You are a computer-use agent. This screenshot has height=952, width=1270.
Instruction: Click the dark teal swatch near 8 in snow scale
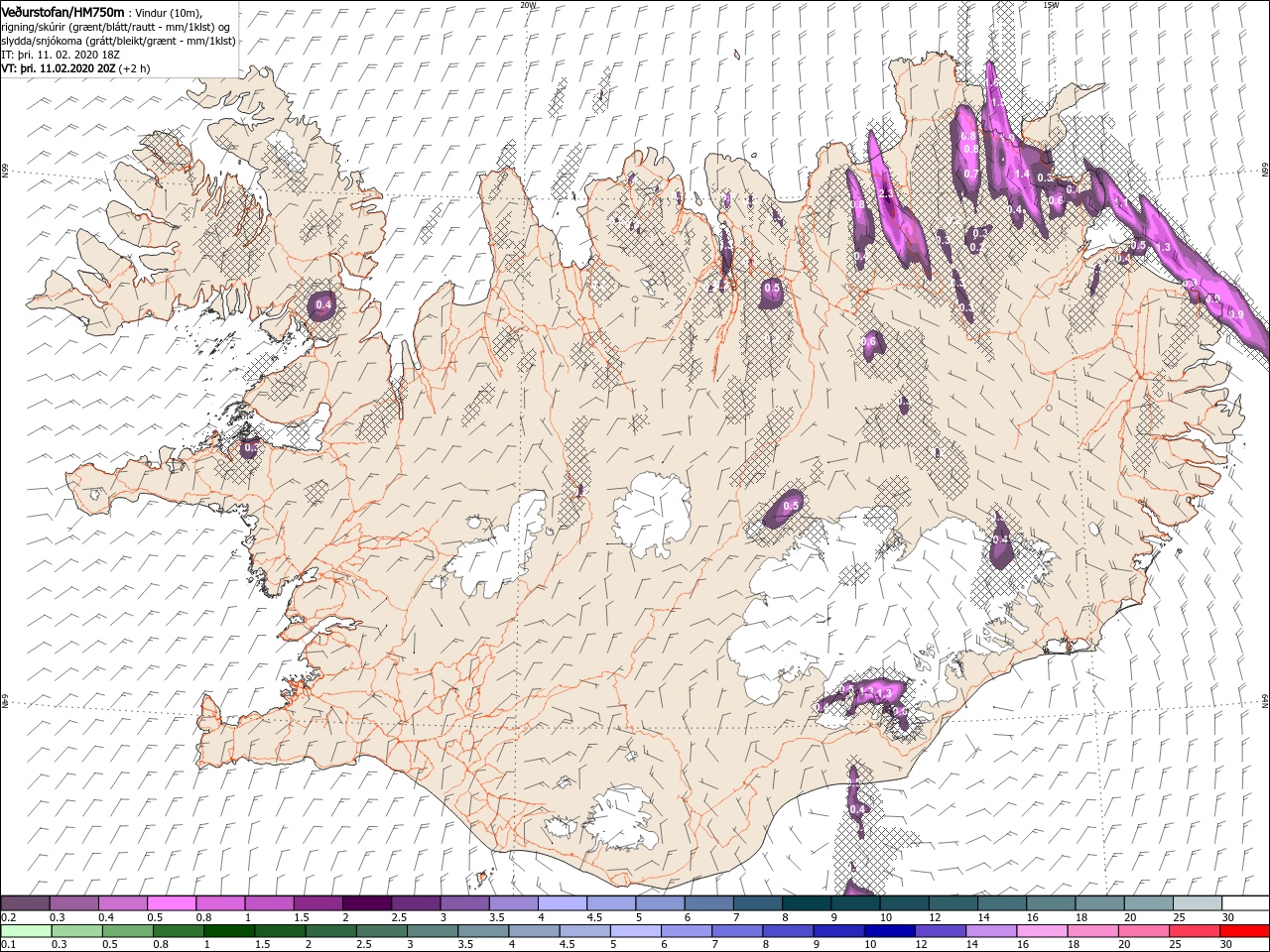click(806, 903)
